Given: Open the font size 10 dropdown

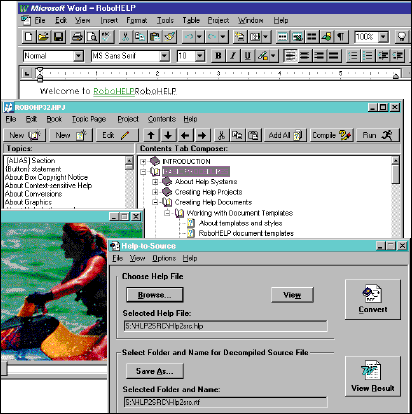Looking at the screenshot, I should 200,56.
